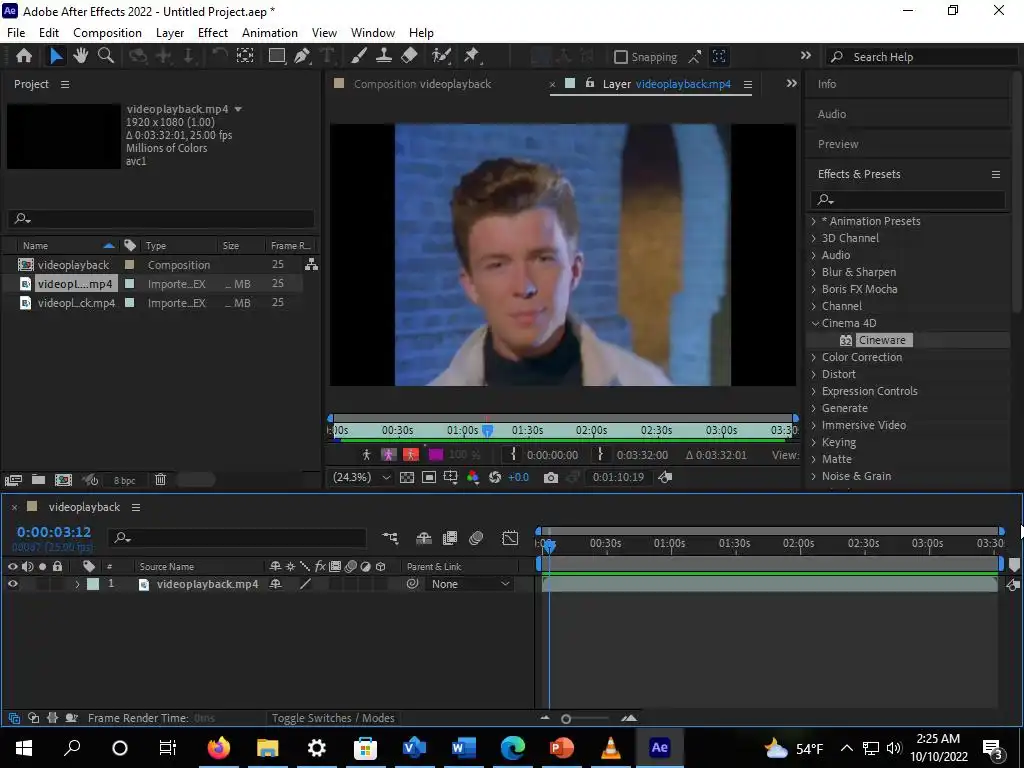Image resolution: width=1024 pixels, height=768 pixels.
Task: Click the Search Help input field
Action: click(921, 57)
